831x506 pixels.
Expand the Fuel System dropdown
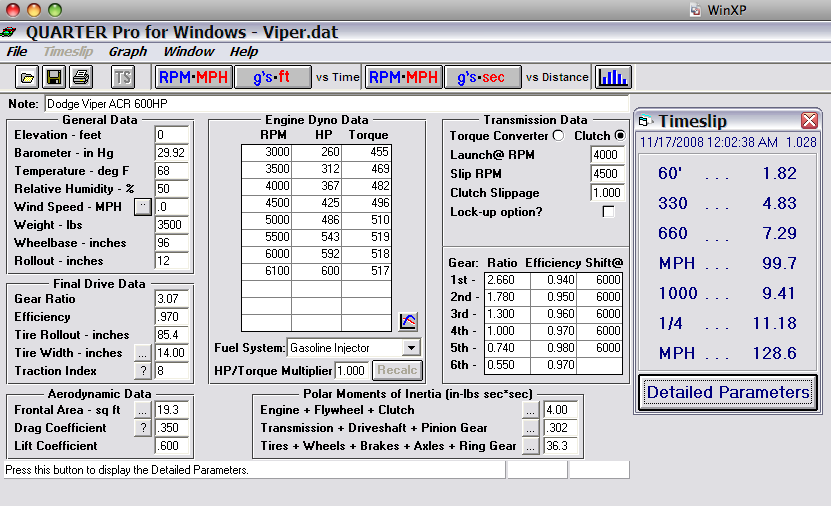[x=410, y=348]
